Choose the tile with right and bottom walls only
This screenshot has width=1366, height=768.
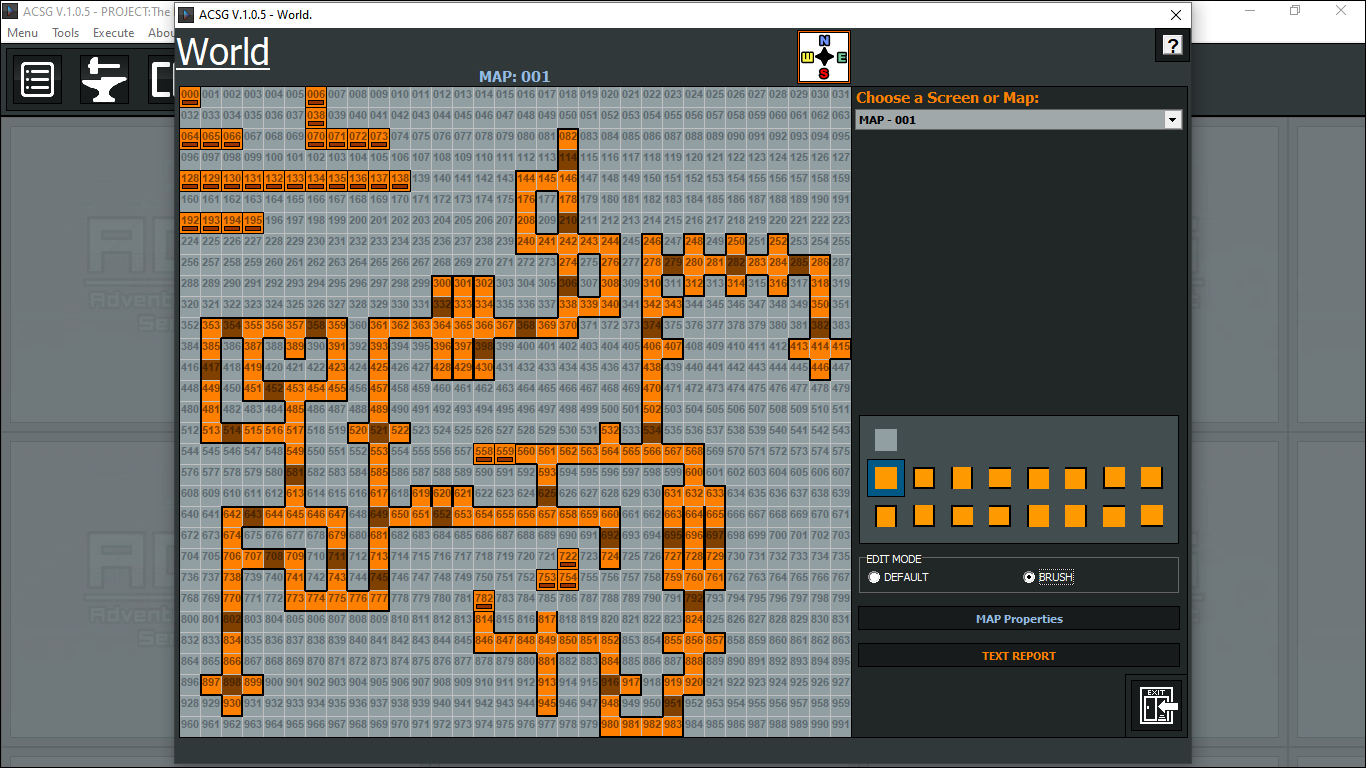click(x=1152, y=478)
